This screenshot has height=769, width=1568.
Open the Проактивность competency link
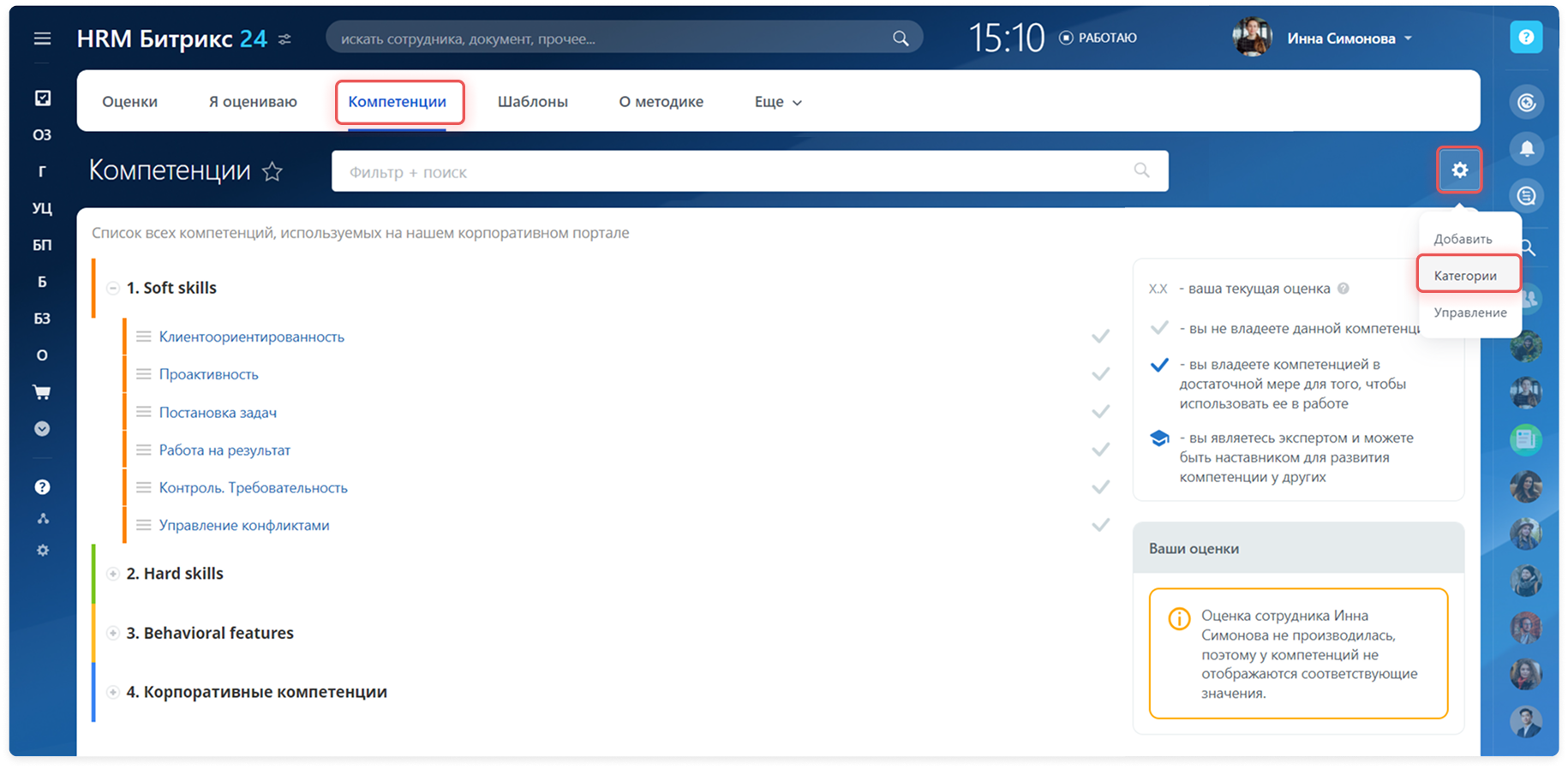pyautogui.click(x=208, y=374)
